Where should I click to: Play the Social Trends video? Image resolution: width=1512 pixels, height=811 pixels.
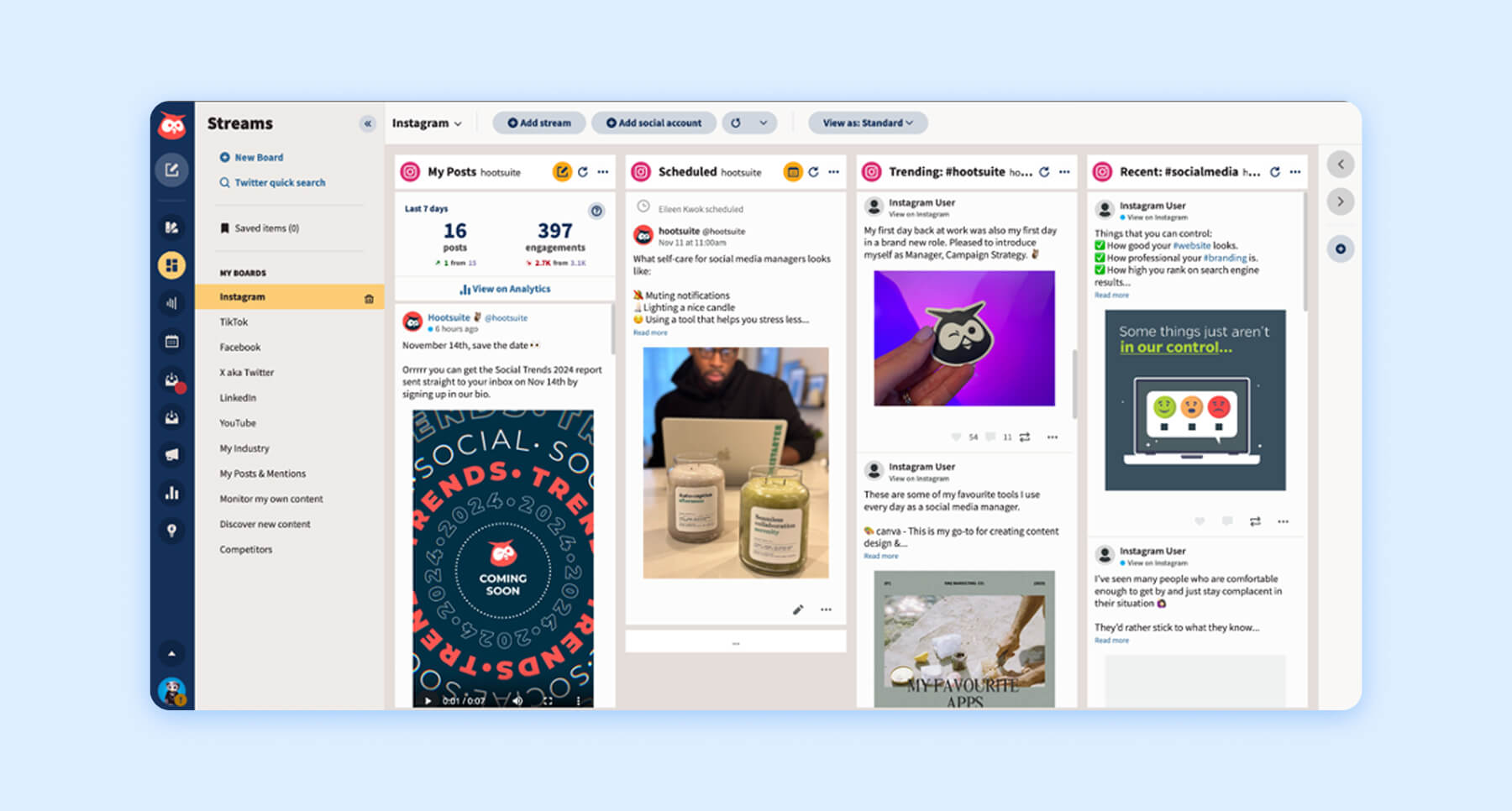coord(428,700)
